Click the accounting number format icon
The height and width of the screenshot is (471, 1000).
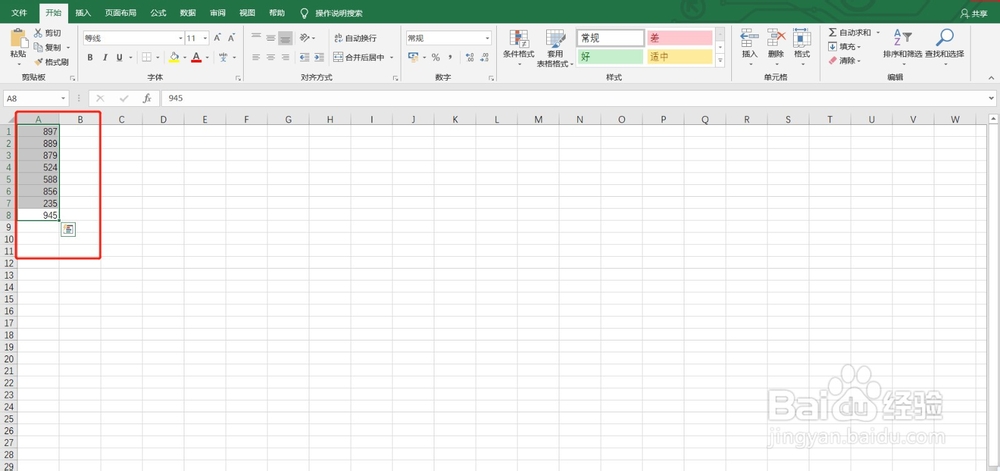click(413, 57)
